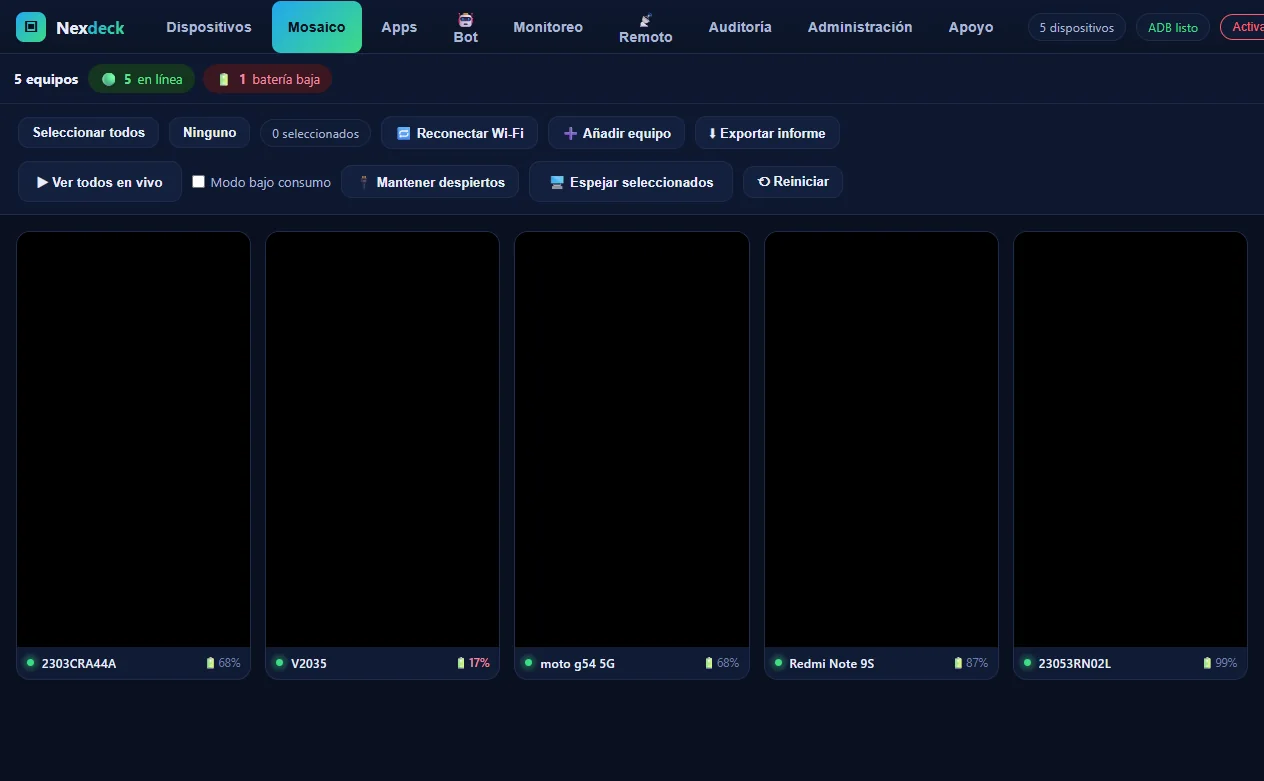
Task: Click the Reiniciar button label
Action: (x=801, y=182)
